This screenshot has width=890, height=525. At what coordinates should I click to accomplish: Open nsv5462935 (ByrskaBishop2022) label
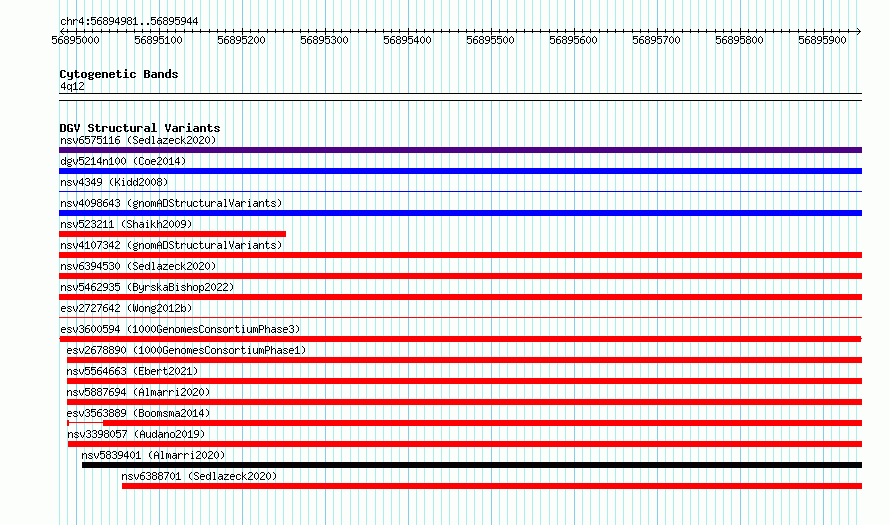pos(147,287)
